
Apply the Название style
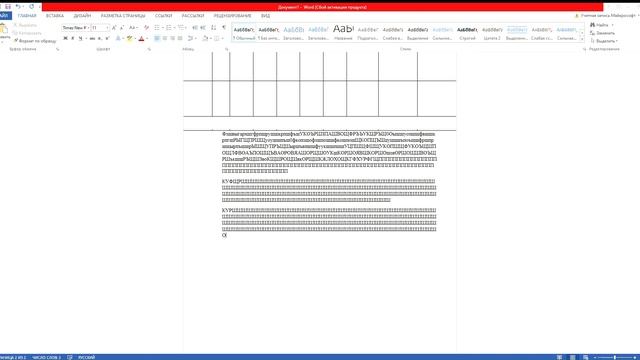coord(343,33)
